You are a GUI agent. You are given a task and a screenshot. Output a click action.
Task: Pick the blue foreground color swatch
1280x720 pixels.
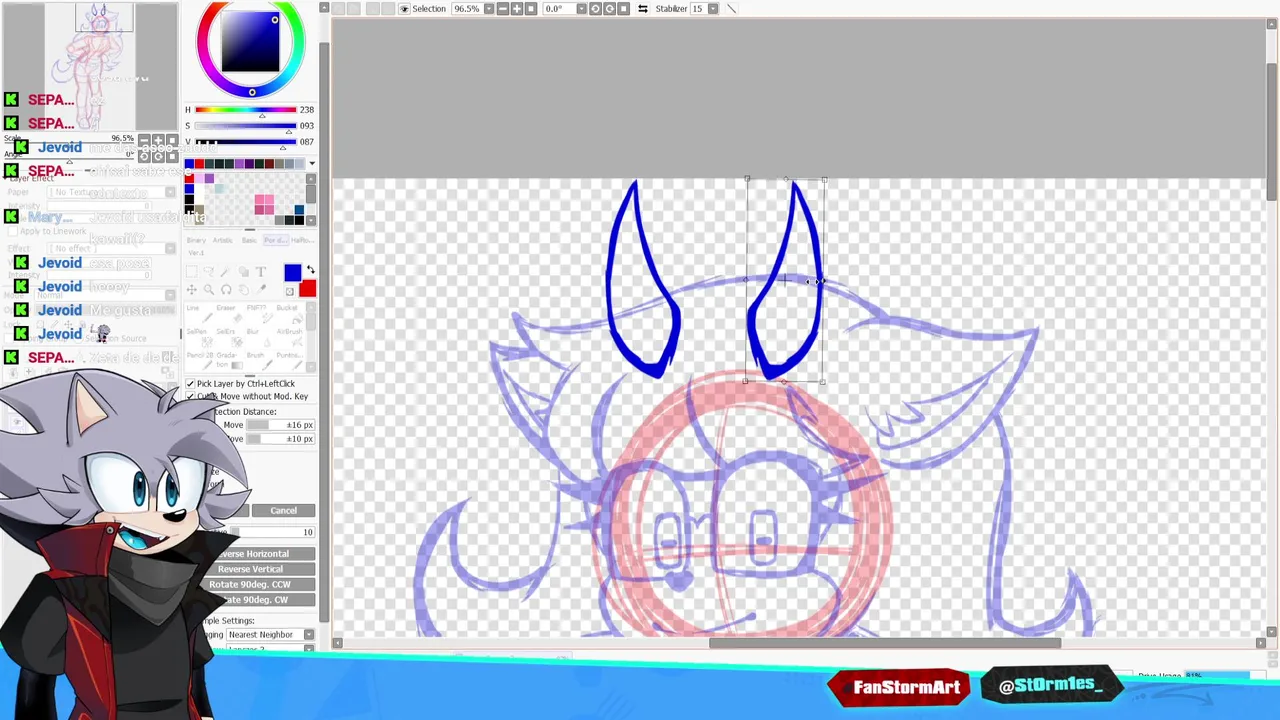(292, 272)
